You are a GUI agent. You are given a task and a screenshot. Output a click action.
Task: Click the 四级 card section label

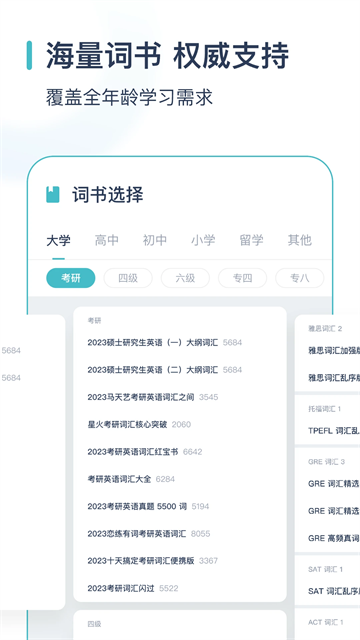click(x=94, y=624)
